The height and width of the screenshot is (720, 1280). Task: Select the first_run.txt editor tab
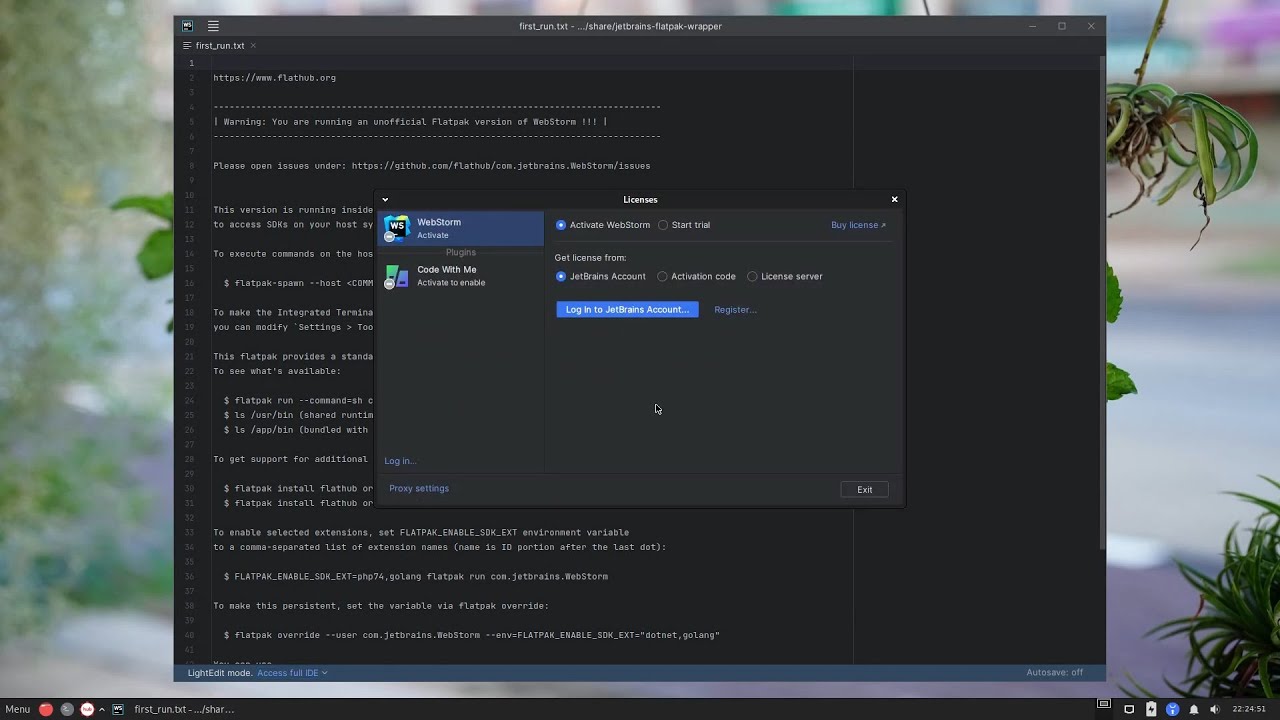coord(220,46)
